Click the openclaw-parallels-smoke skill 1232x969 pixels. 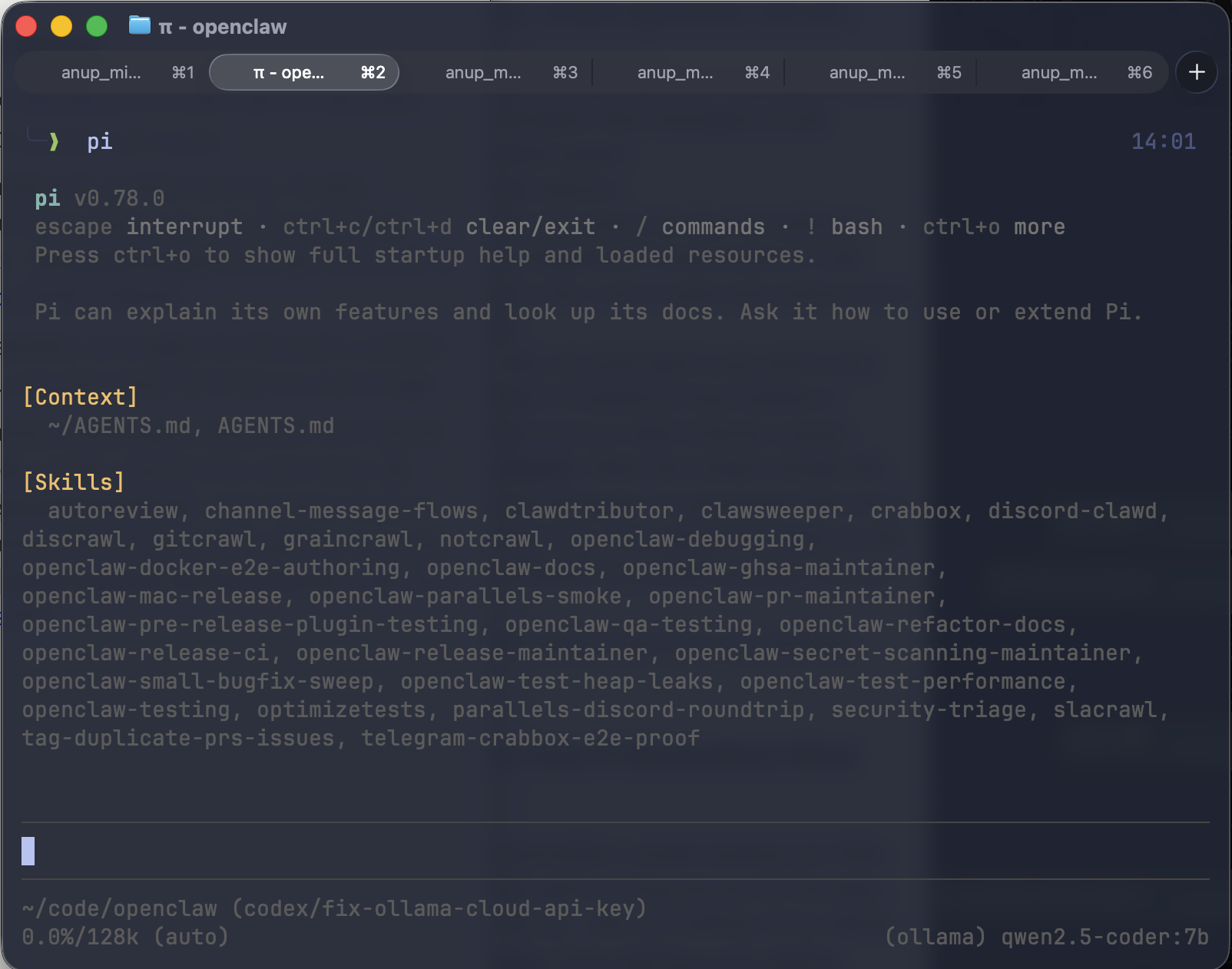[x=465, y=596]
